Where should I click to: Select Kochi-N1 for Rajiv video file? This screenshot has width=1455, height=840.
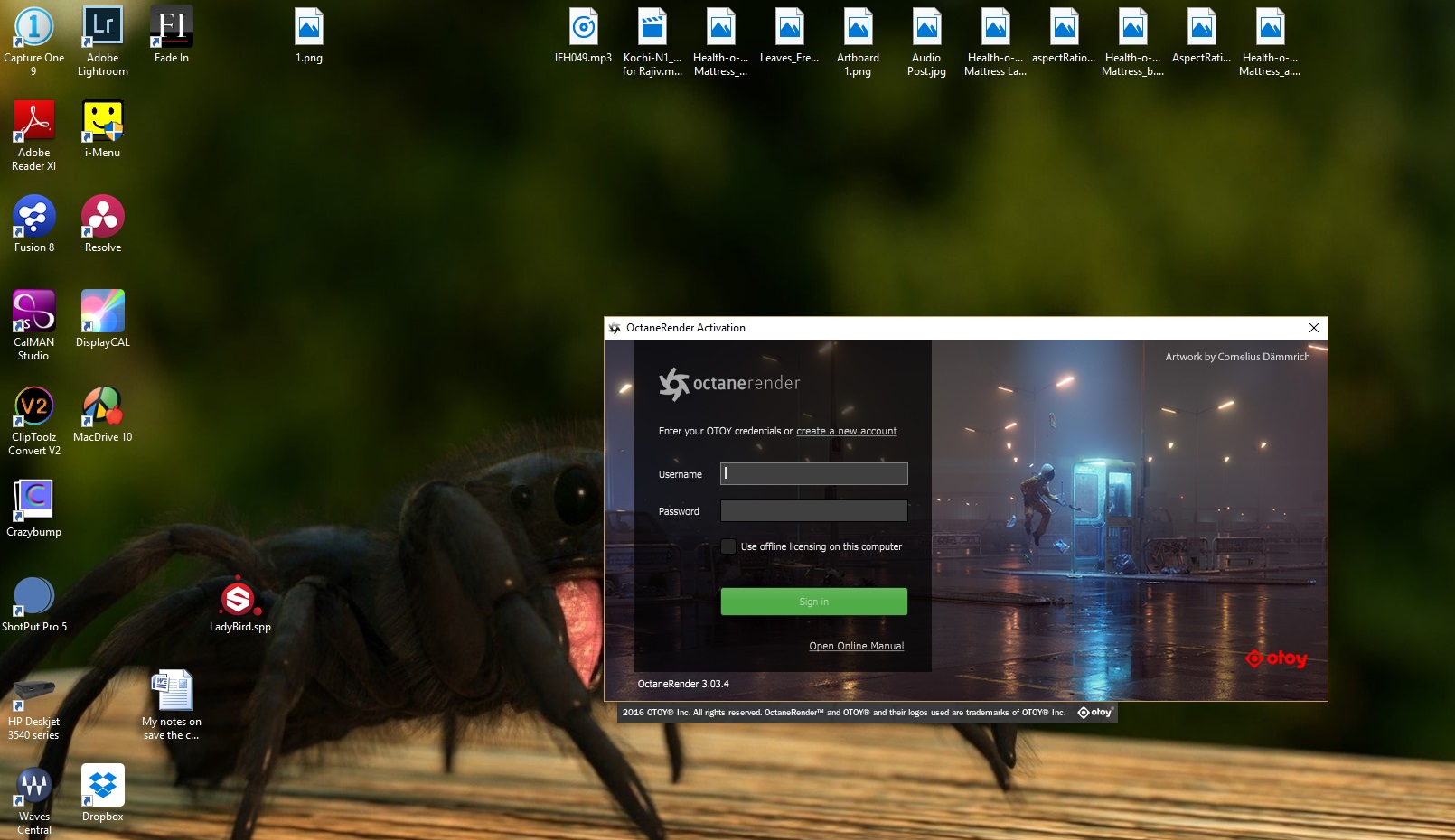tap(652, 41)
